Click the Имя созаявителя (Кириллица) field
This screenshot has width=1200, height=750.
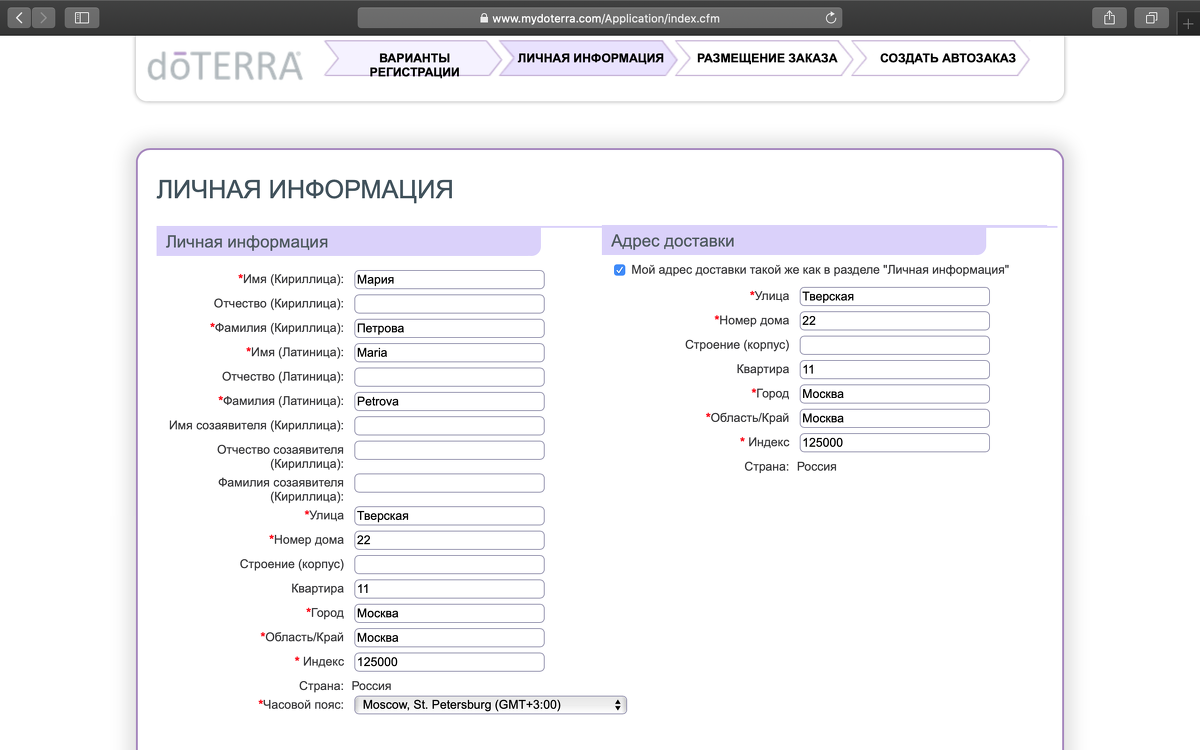(449, 426)
